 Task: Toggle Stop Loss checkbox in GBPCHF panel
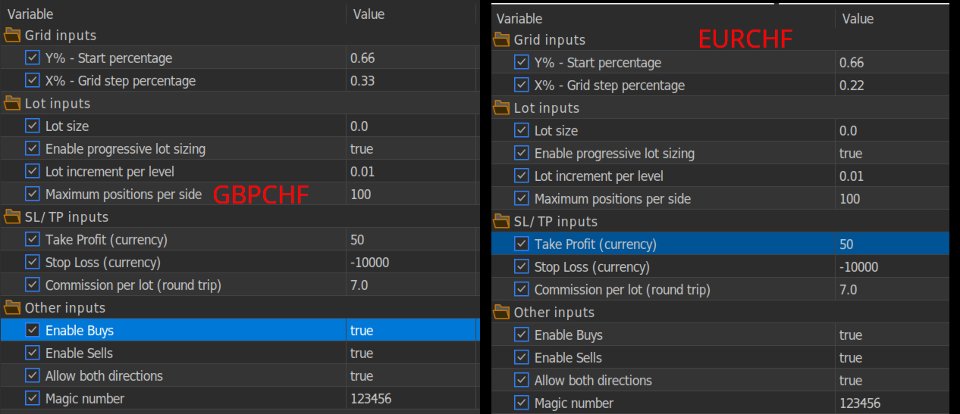click(32, 262)
